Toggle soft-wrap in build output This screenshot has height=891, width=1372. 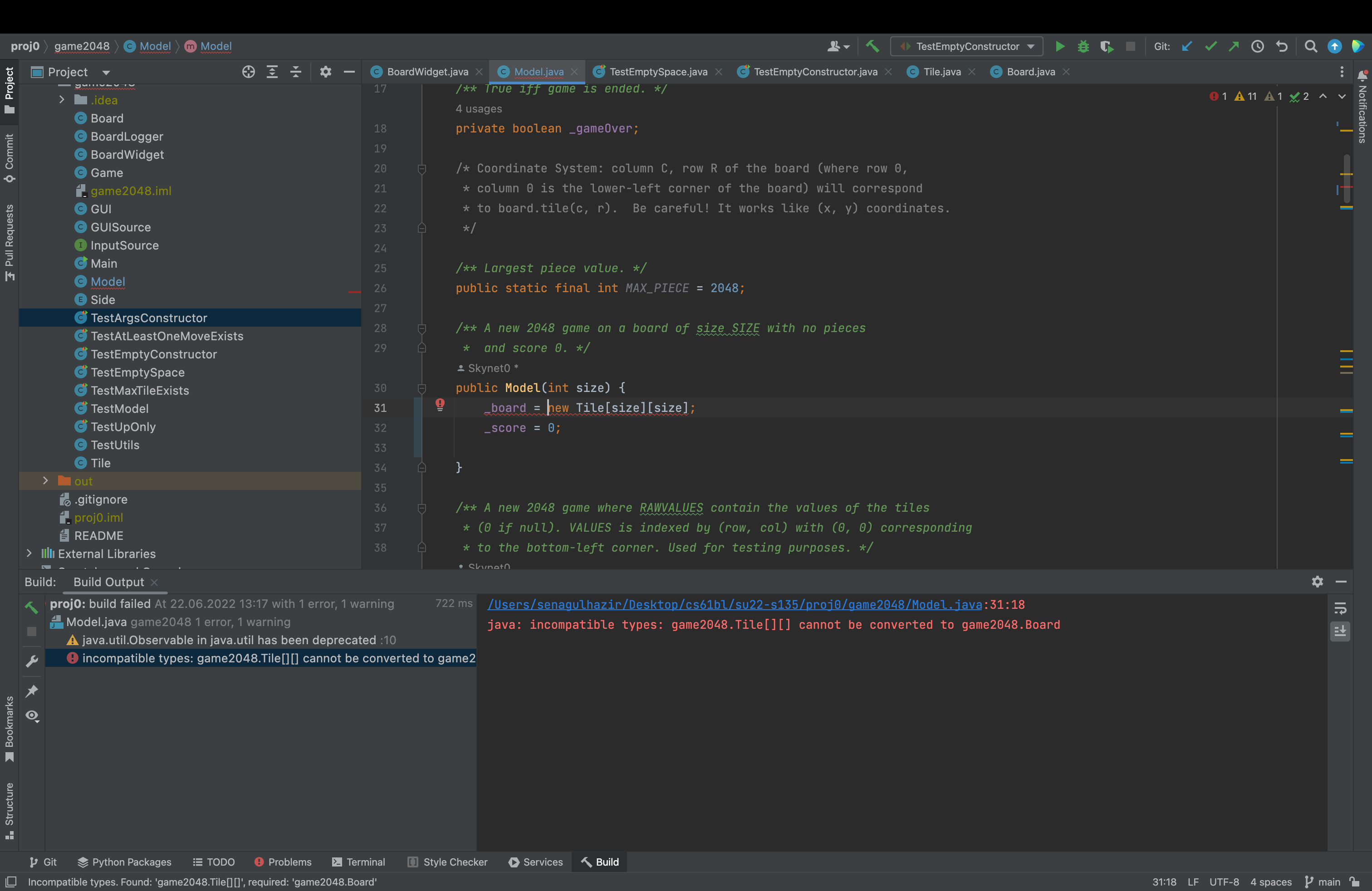click(1340, 608)
